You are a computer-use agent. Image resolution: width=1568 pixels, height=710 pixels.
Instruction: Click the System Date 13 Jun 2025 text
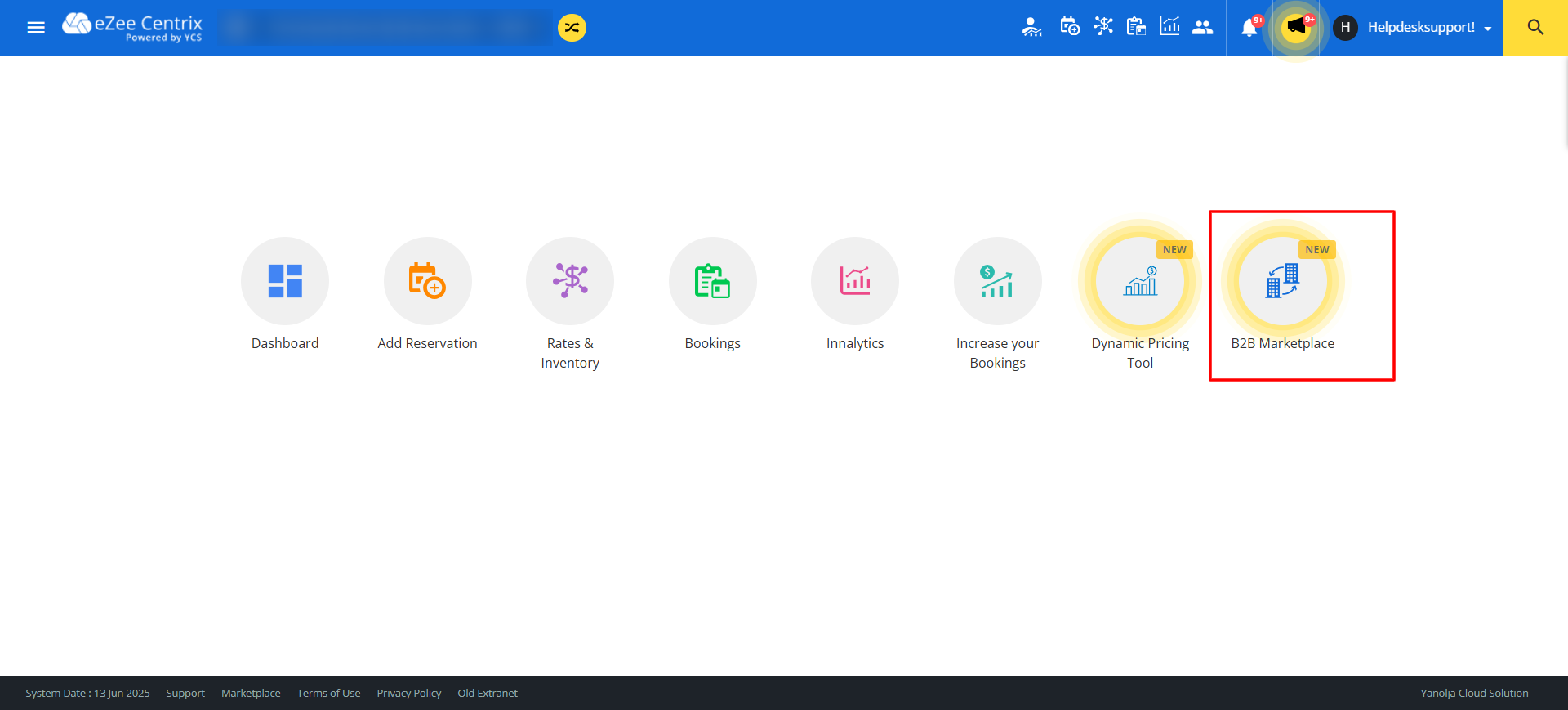[x=87, y=693]
